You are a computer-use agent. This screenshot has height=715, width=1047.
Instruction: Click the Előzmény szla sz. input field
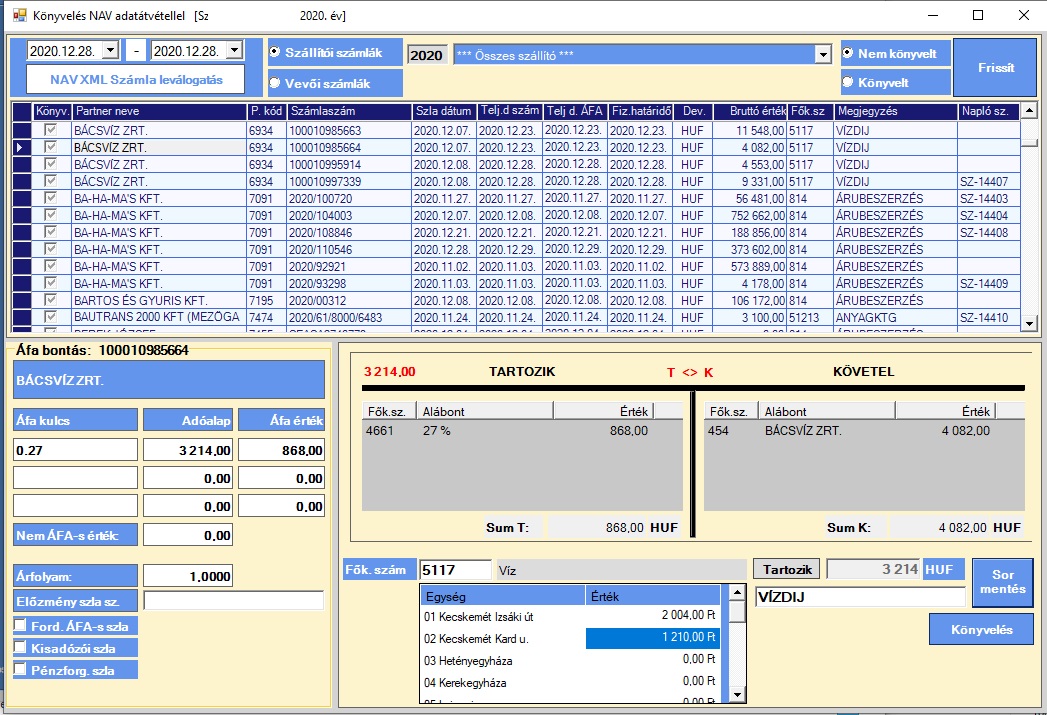[x=233, y=601]
